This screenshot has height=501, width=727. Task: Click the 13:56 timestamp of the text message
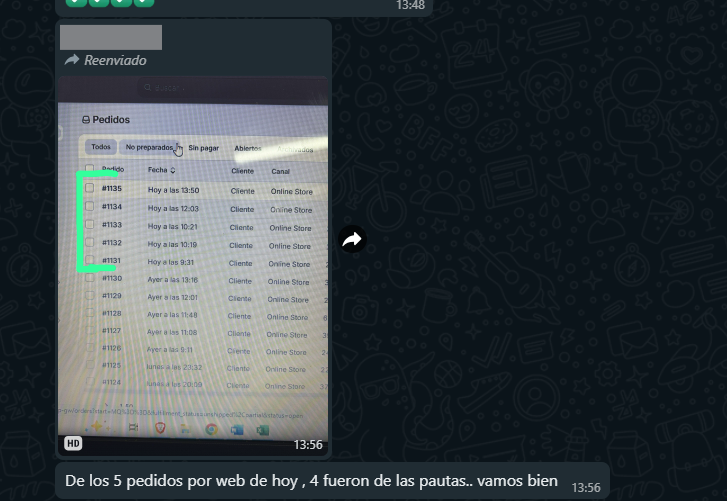pyautogui.click(x=586, y=488)
